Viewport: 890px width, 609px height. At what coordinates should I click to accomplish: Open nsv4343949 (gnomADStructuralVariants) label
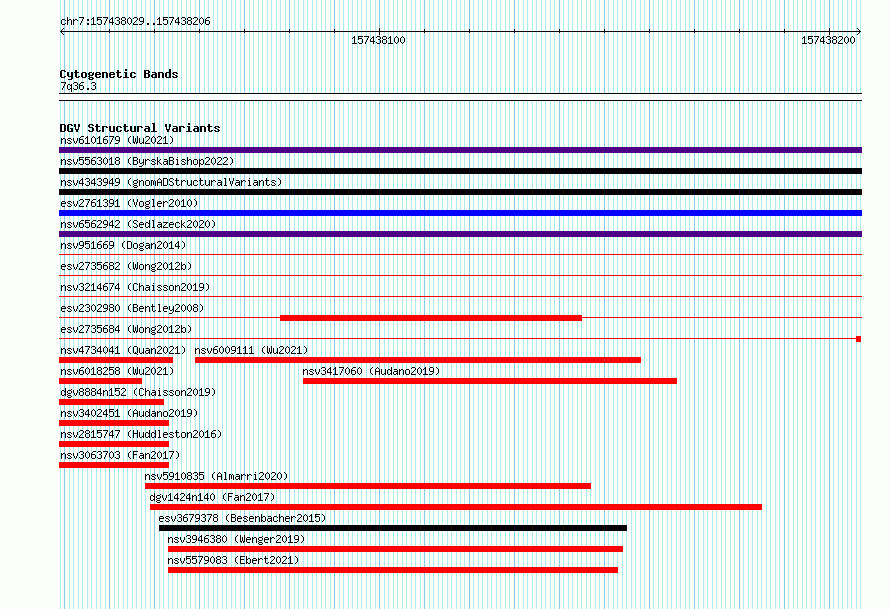click(171, 182)
